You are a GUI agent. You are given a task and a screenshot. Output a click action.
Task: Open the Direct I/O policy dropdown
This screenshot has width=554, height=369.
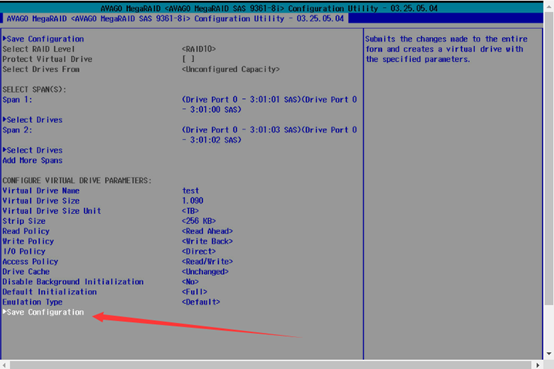point(199,251)
